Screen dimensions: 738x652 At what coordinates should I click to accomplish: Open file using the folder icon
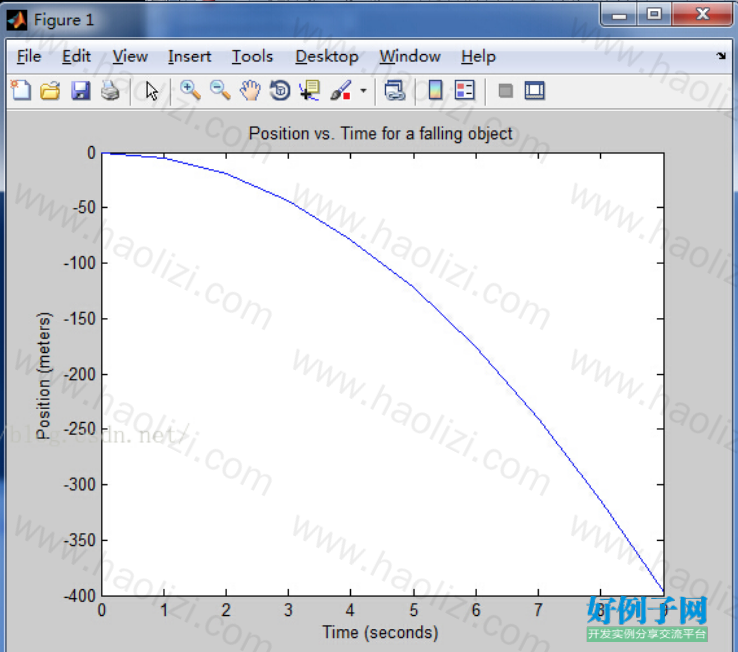[x=50, y=90]
